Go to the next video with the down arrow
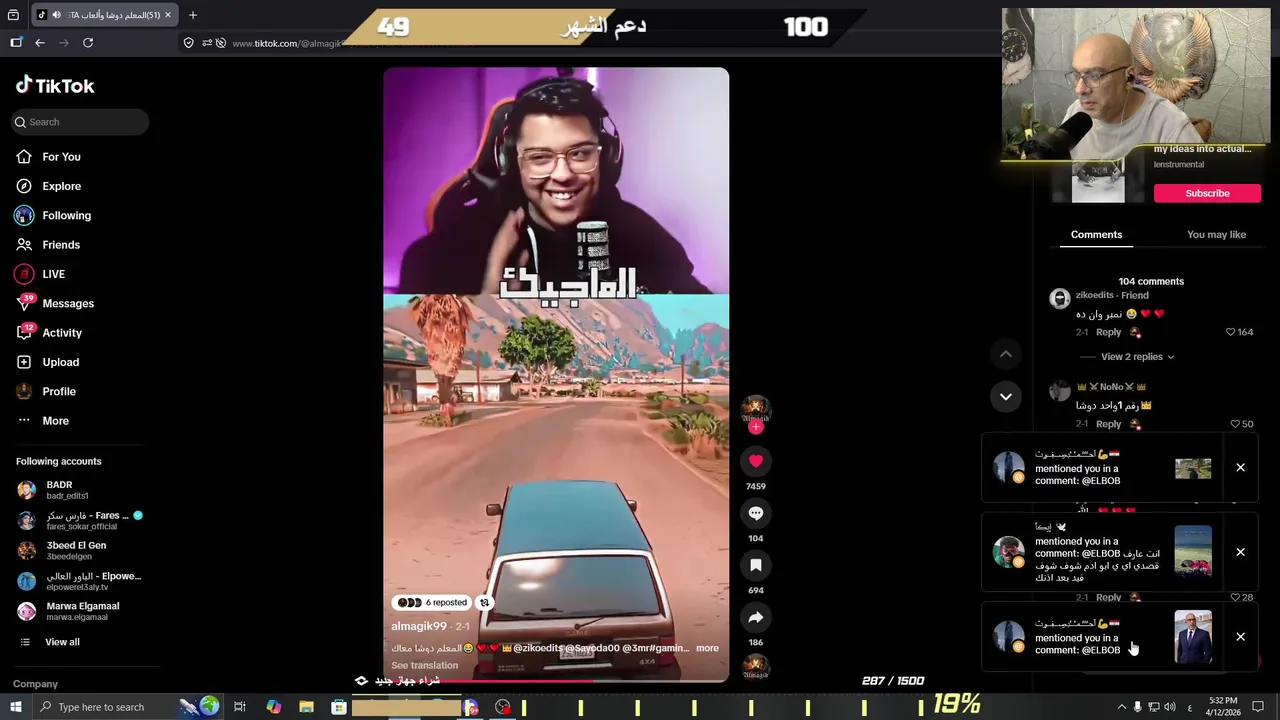 pyautogui.click(x=1006, y=396)
